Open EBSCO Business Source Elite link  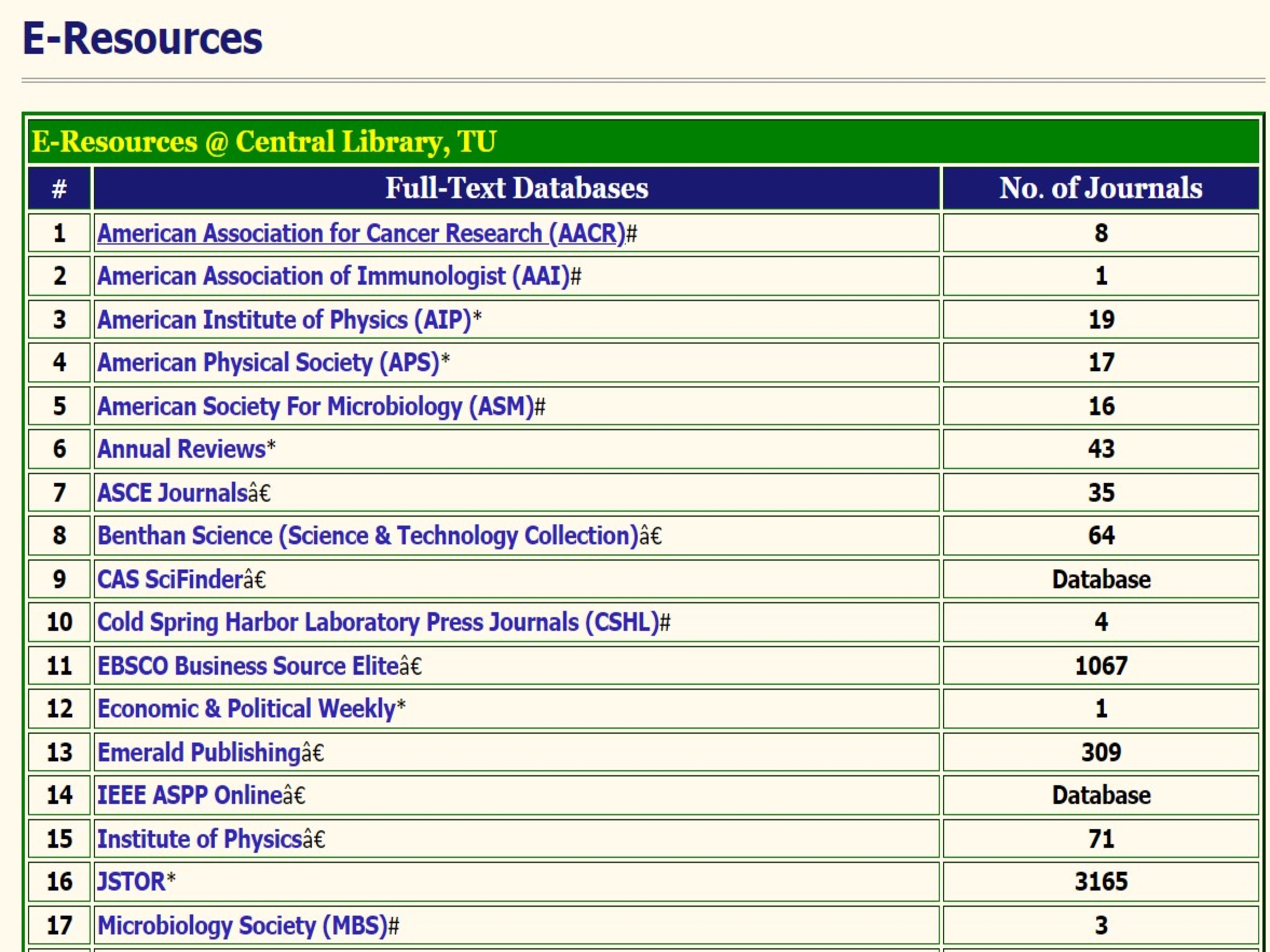point(248,666)
